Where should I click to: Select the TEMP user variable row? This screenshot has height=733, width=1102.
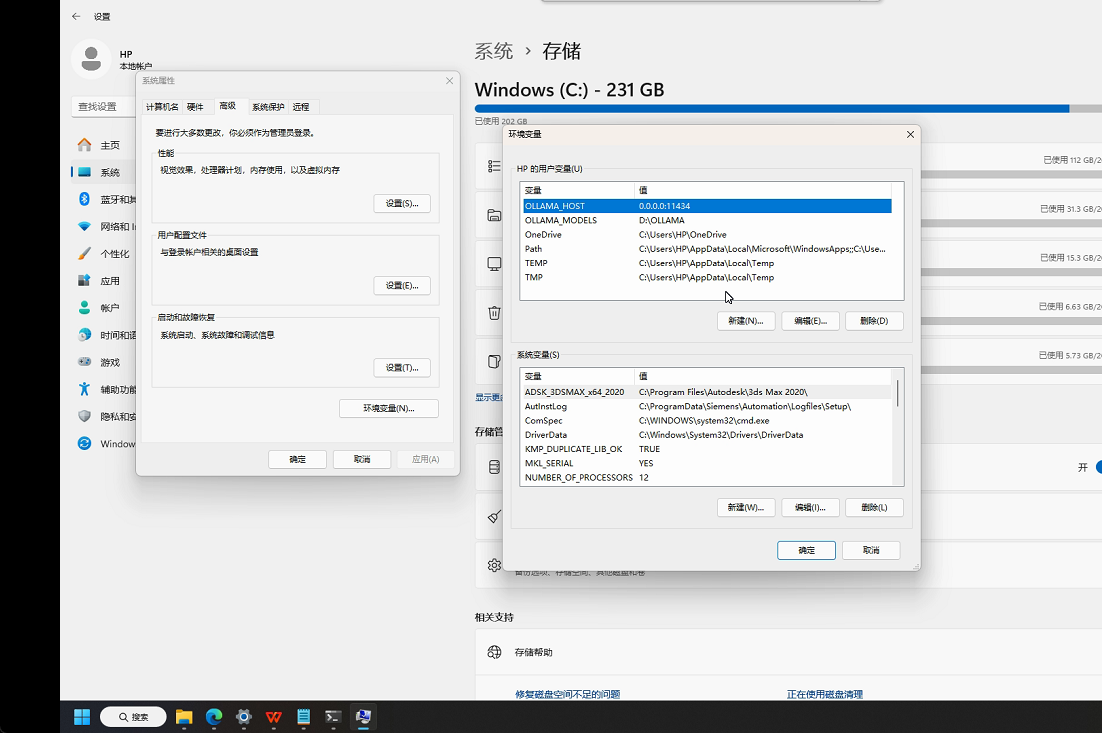point(707,263)
